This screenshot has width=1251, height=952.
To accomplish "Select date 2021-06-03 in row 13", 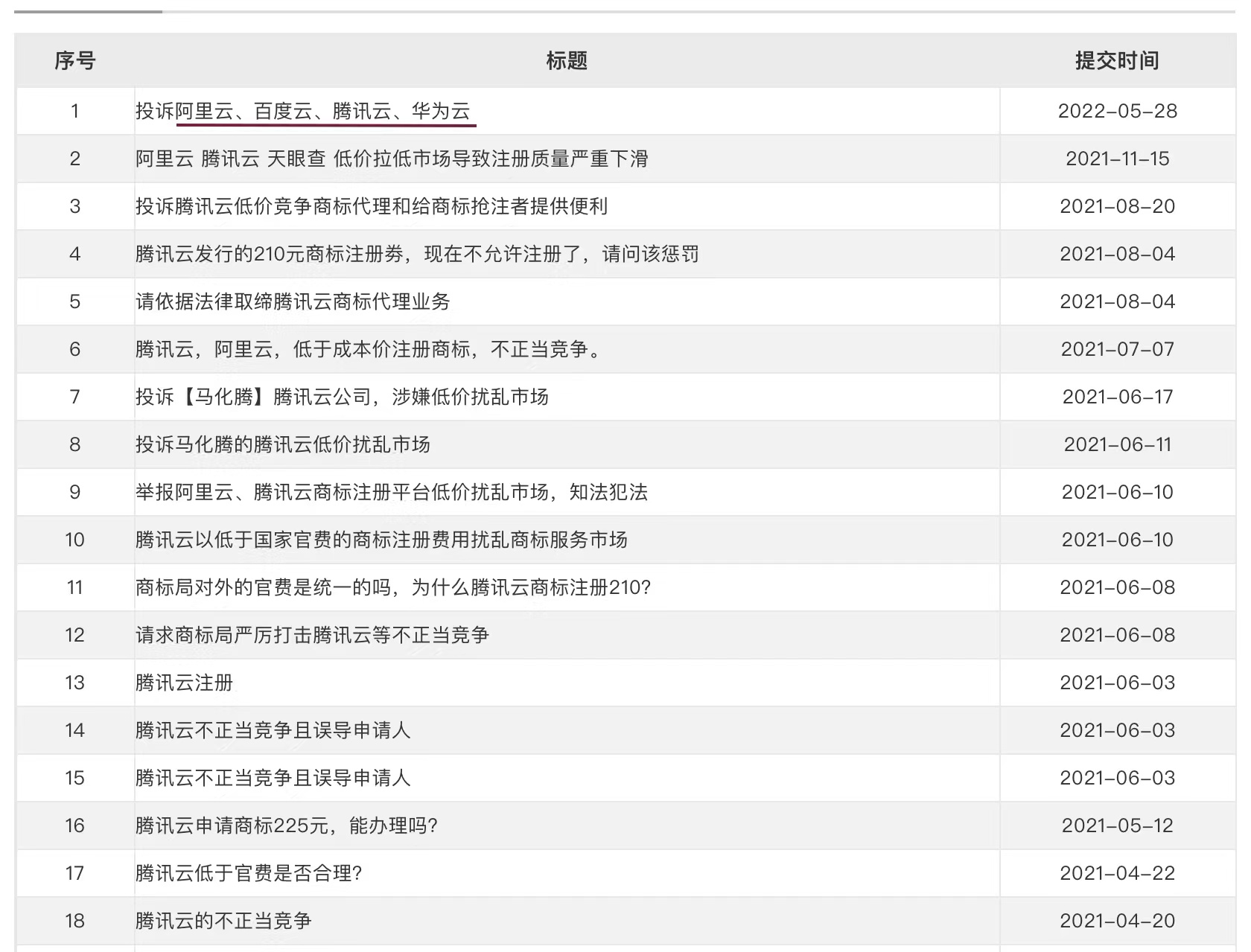I will (x=1118, y=683).
